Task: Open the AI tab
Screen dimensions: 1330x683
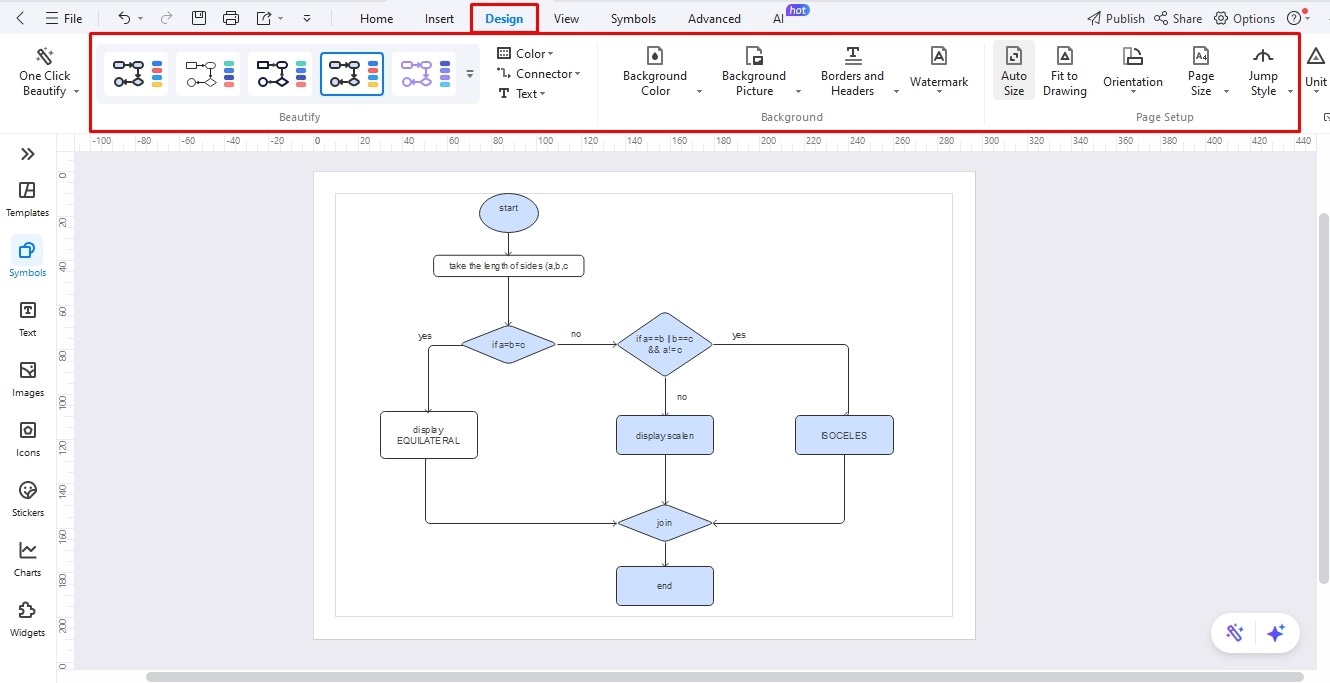Action: tap(778, 18)
